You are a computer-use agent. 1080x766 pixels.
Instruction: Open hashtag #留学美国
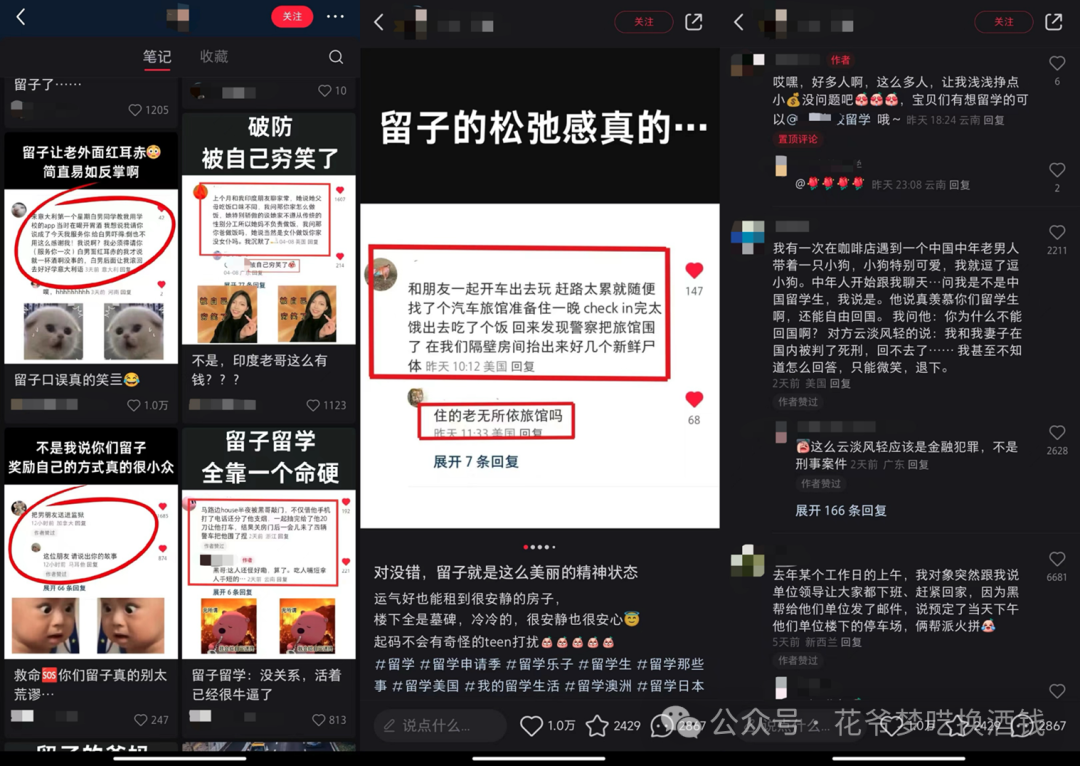pos(426,686)
